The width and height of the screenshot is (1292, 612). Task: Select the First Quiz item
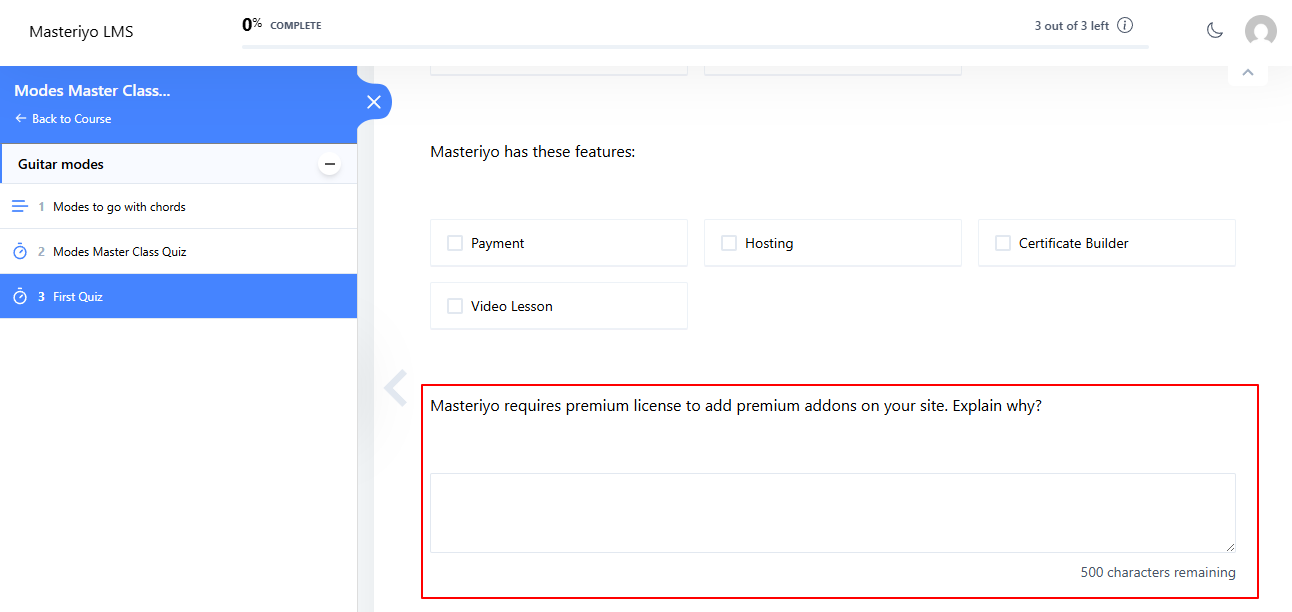(x=178, y=296)
